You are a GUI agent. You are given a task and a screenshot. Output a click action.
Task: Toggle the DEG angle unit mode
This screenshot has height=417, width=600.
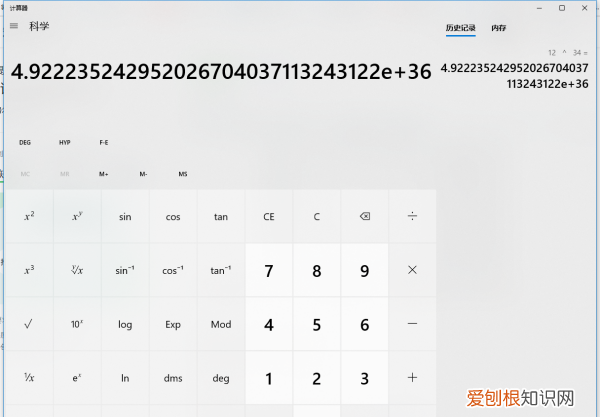point(25,142)
